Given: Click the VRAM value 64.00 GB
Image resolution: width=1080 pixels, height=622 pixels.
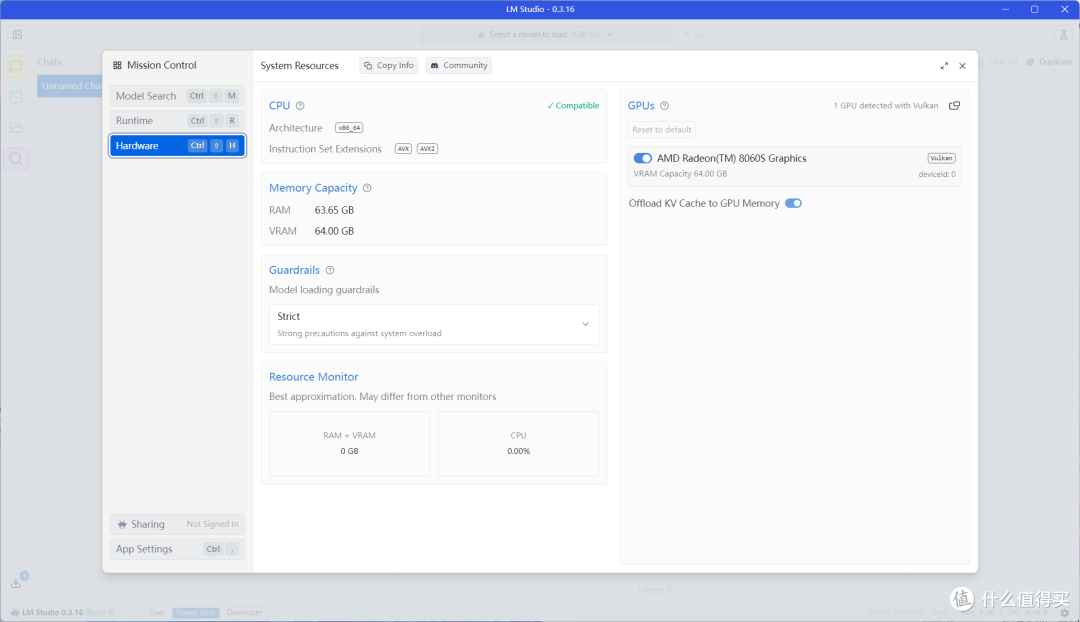Looking at the screenshot, I should (334, 231).
